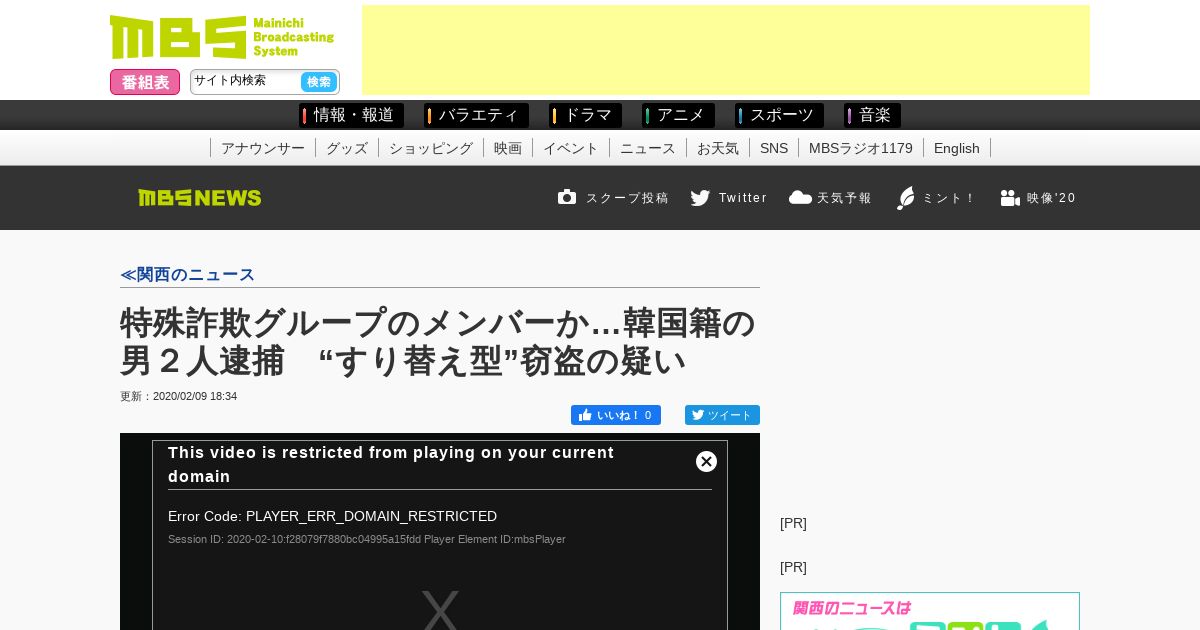Click the 検索 search button
This screenshot has height=630, width=1200.
click(x=319, y=82)
